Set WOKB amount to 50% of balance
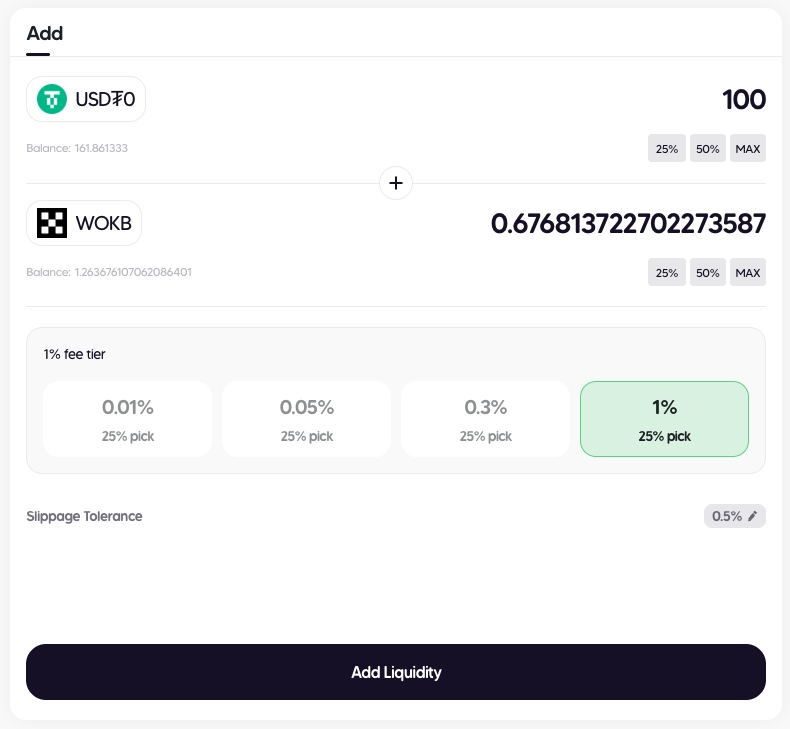Screen dimensions: 790x729 point(708,273)
